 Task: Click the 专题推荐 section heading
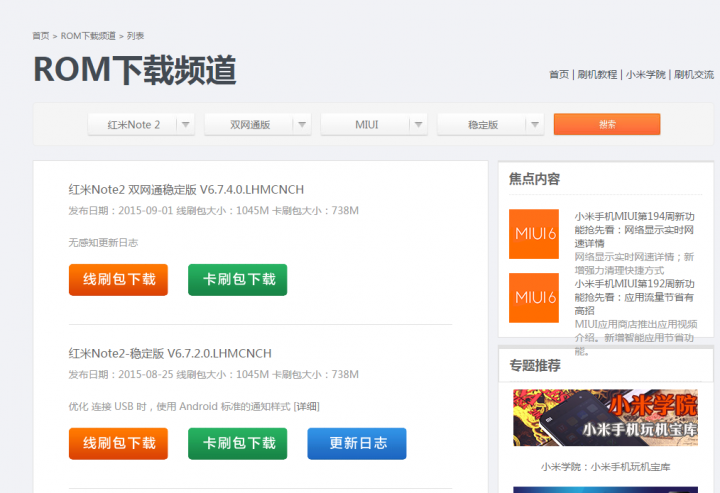(x=534, y=365)
